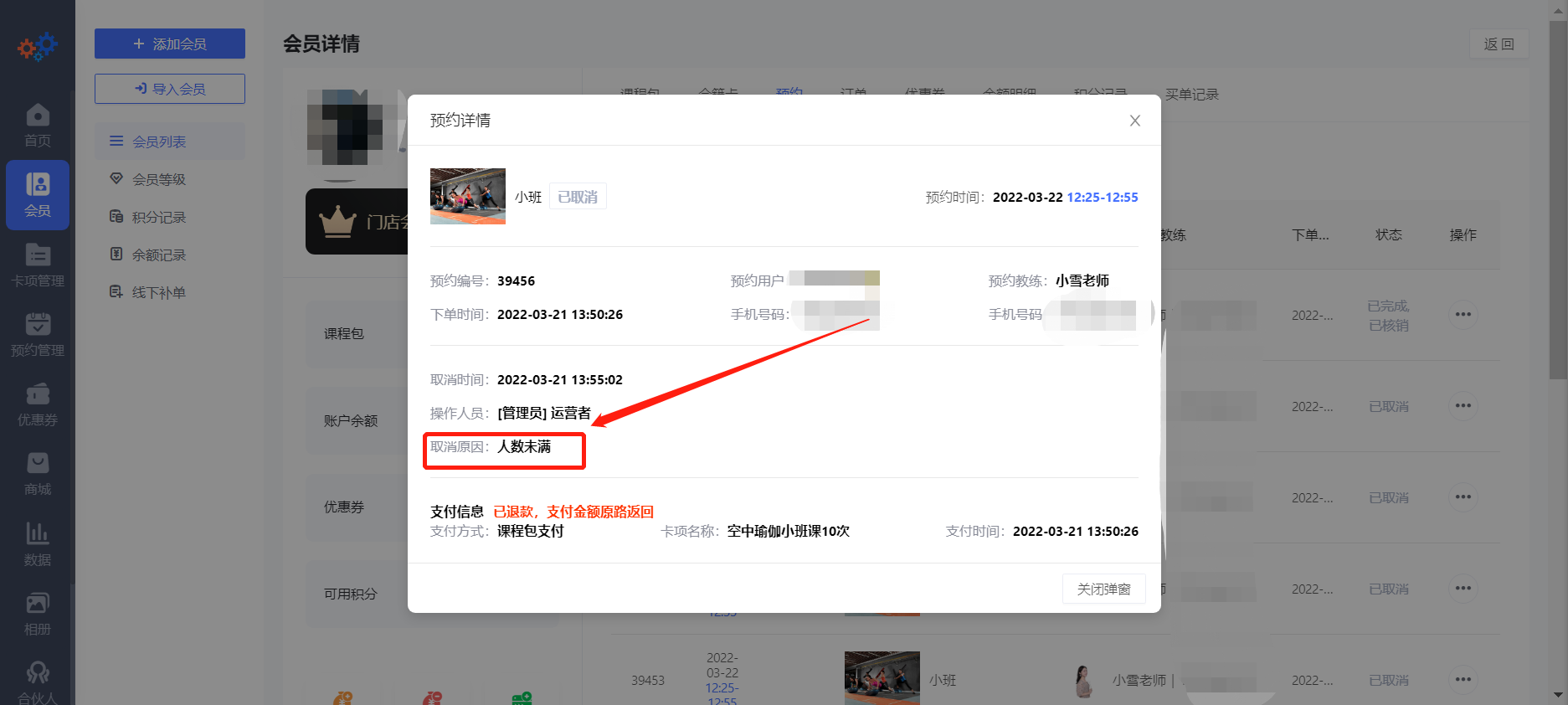
Task: Go to 预约管理 booking management
Action: pos(38,334)
